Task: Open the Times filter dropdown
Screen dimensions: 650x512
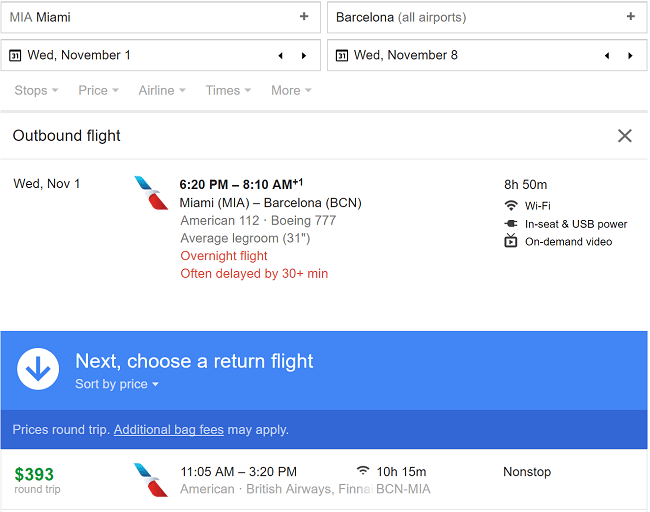Action: click(228, 90)
